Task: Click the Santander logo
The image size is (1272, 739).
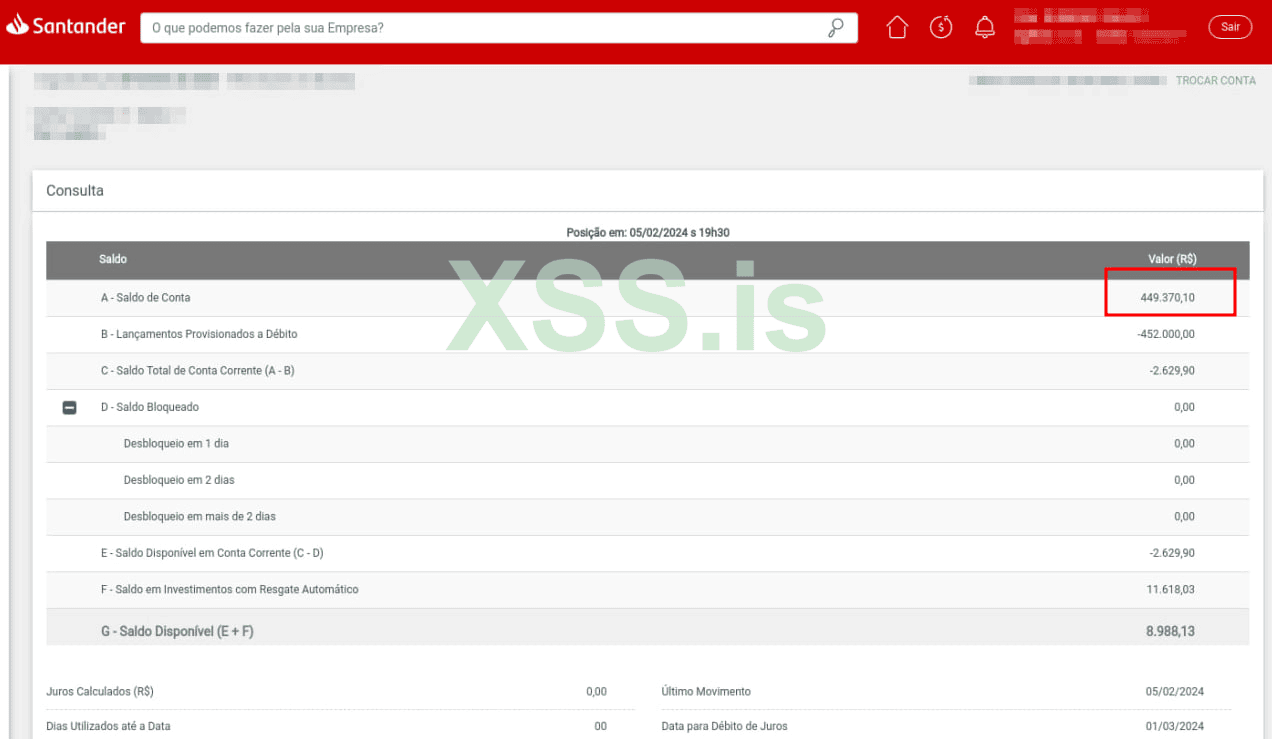Action: pos(66,27)
